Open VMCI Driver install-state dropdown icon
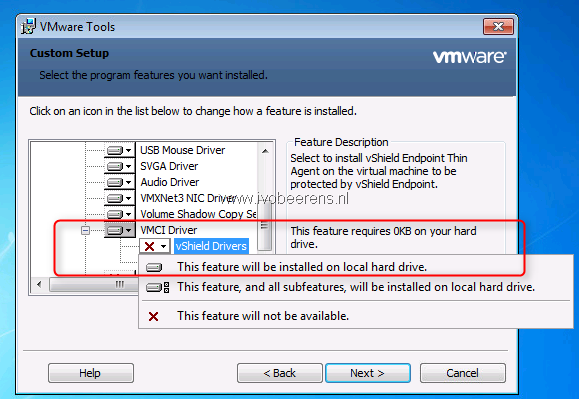579x399 pixels. point(119,230)
